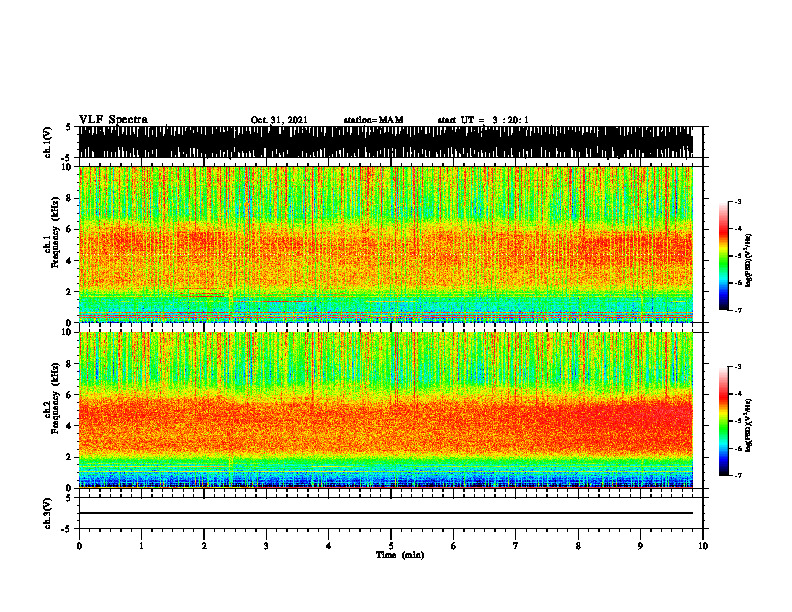Click the "start UT = 3:20:1" header text
This screenshot has height=612, width=792.
(483, 120)
